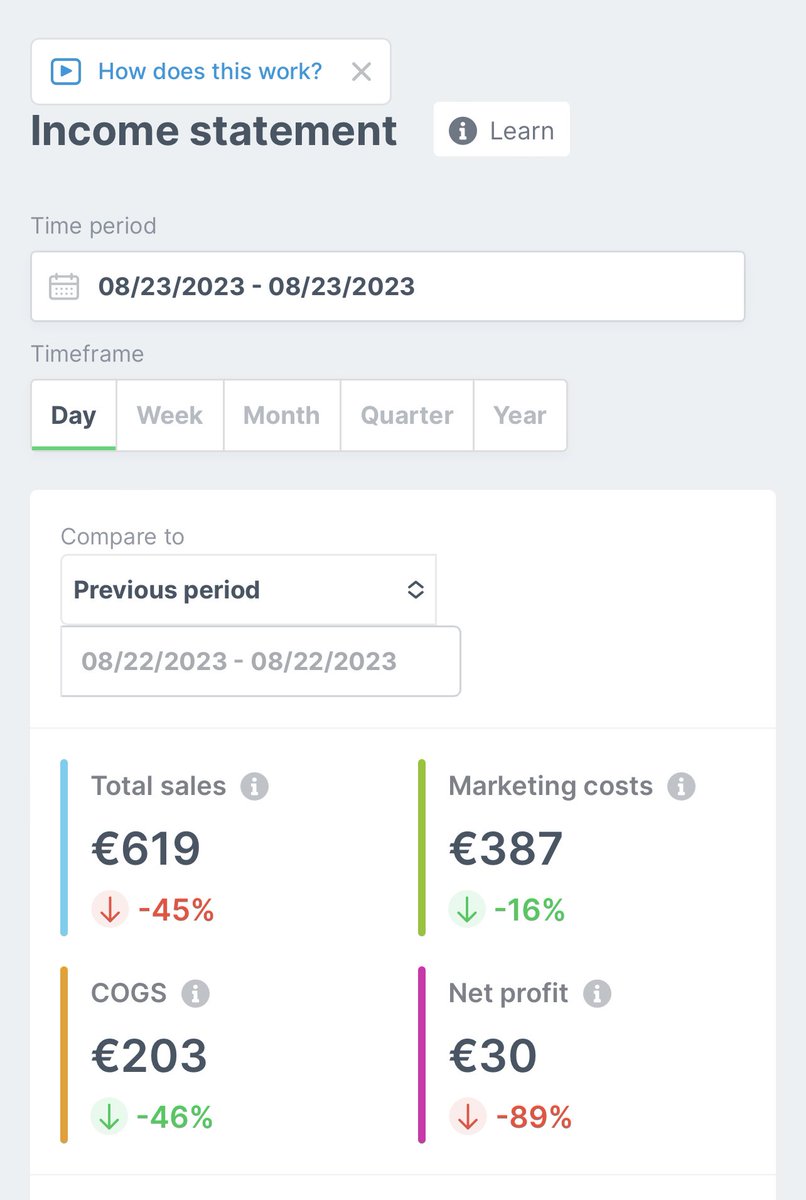The height and width of the screenshot is (1200, 806).
Task: Click the info icon next to Total sales
Action: point(254,787)
